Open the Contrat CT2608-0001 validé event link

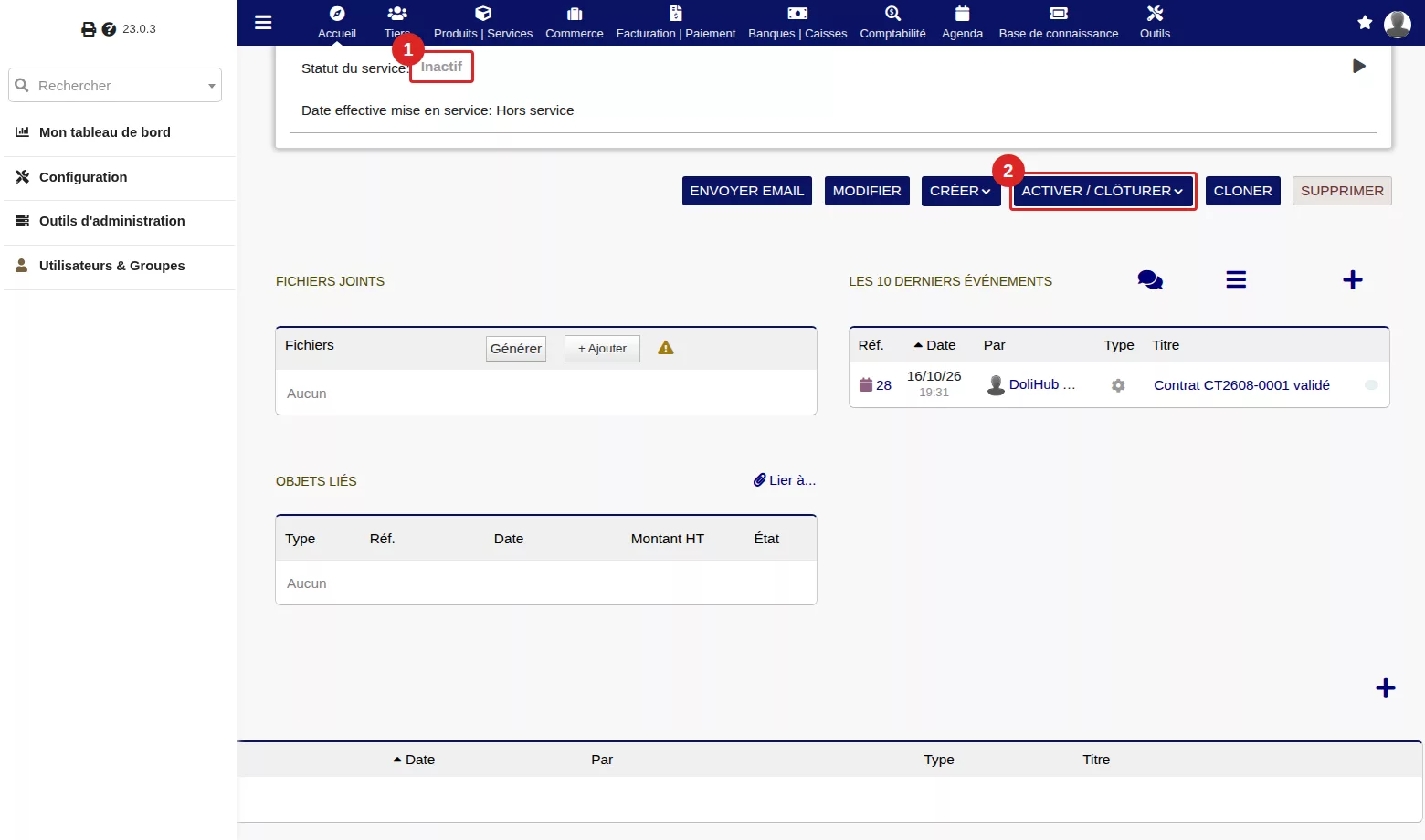coord(1241,385)
